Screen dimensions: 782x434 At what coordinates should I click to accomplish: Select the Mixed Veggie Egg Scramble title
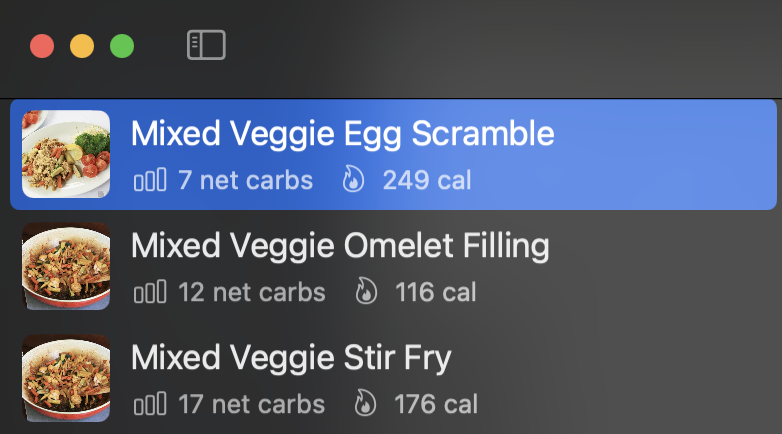pos(343,134)
